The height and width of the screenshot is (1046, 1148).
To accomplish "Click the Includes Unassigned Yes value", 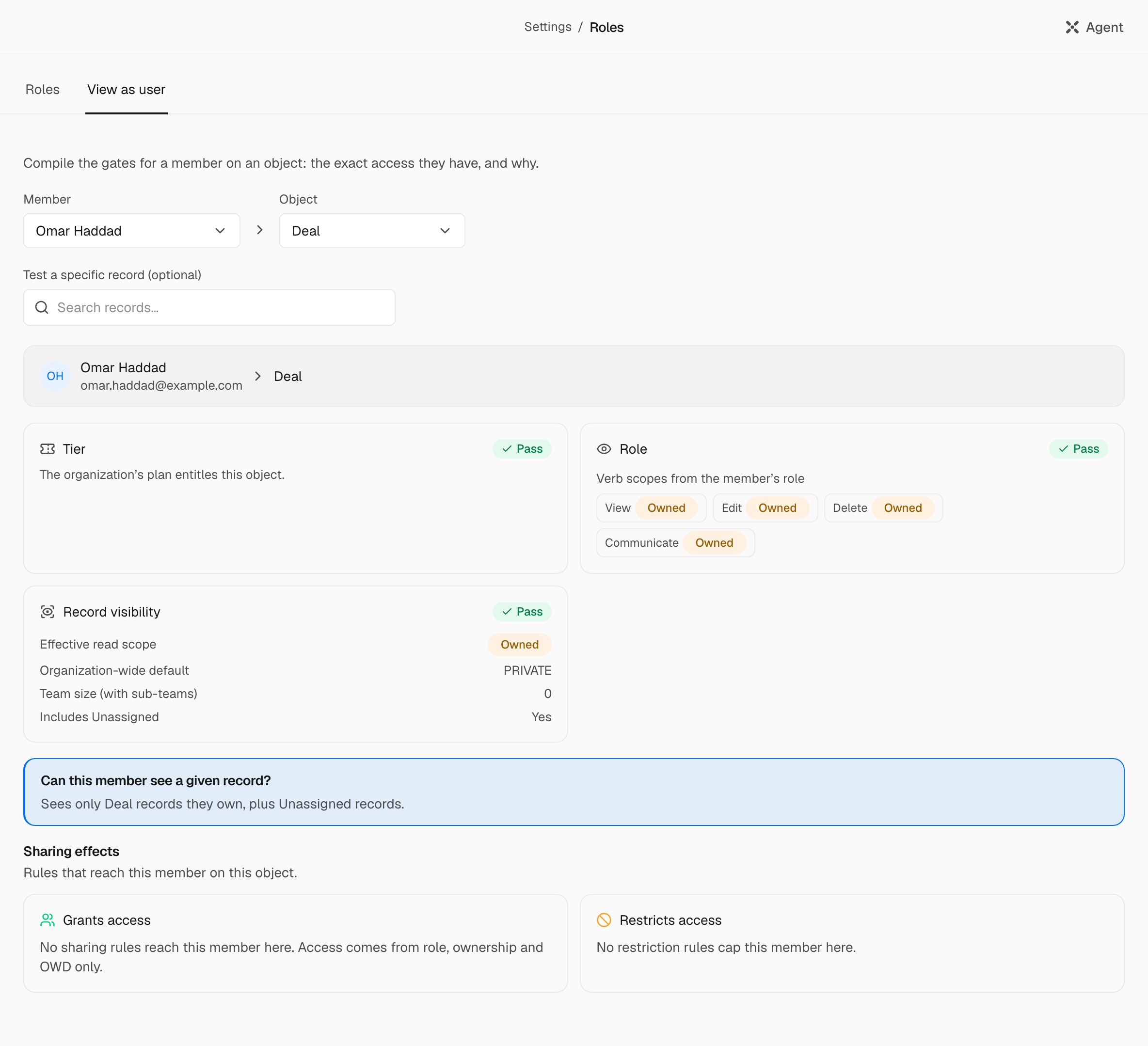I will click(541, 717).
